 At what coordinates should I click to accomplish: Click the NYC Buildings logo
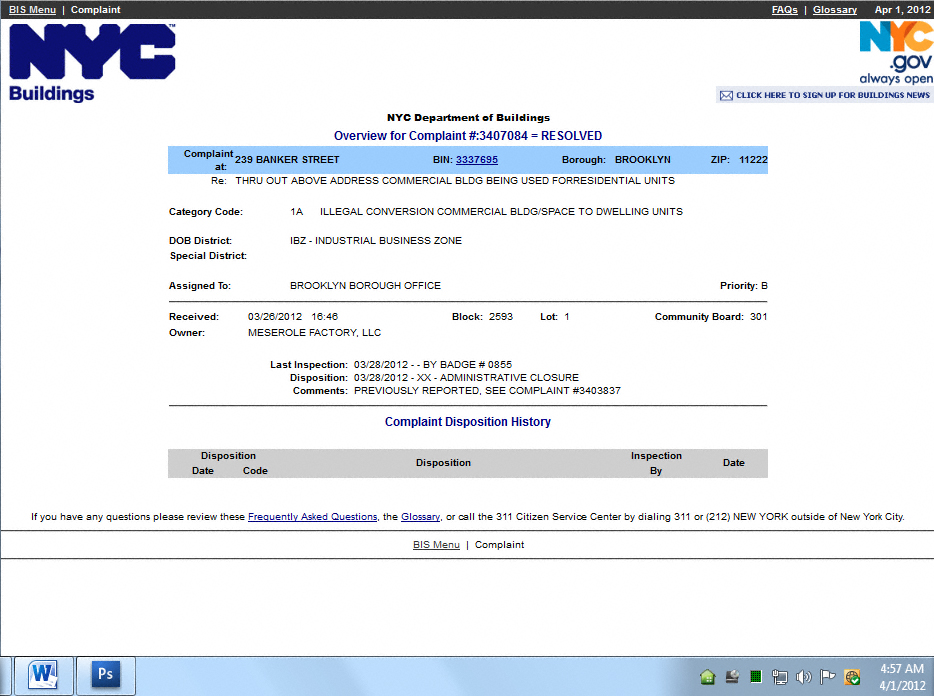[92, 62]
